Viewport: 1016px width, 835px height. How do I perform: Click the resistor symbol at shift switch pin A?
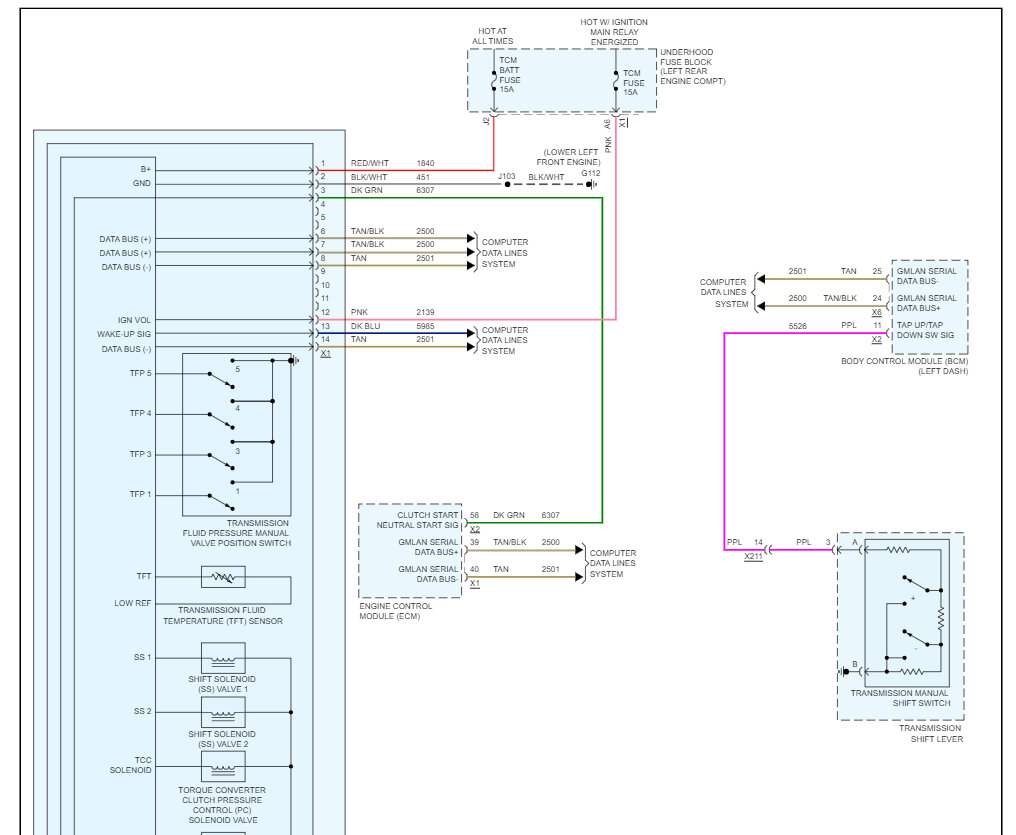click(898, 550)
